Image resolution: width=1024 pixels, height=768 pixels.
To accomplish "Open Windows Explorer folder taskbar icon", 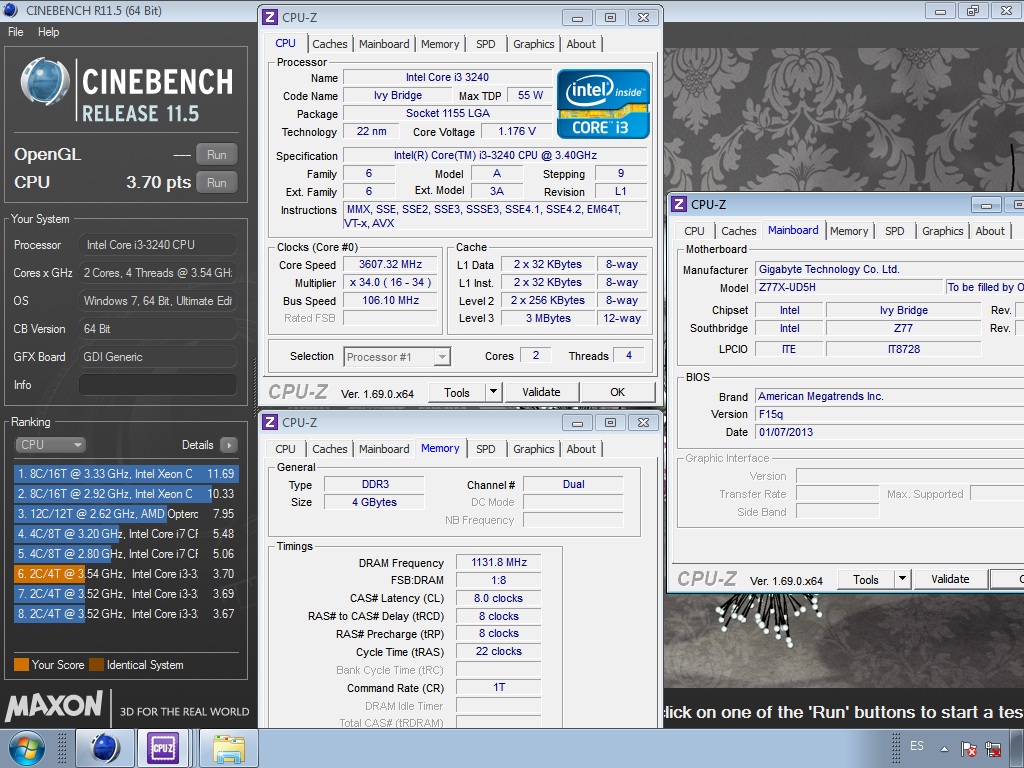I will click(229, 748).
